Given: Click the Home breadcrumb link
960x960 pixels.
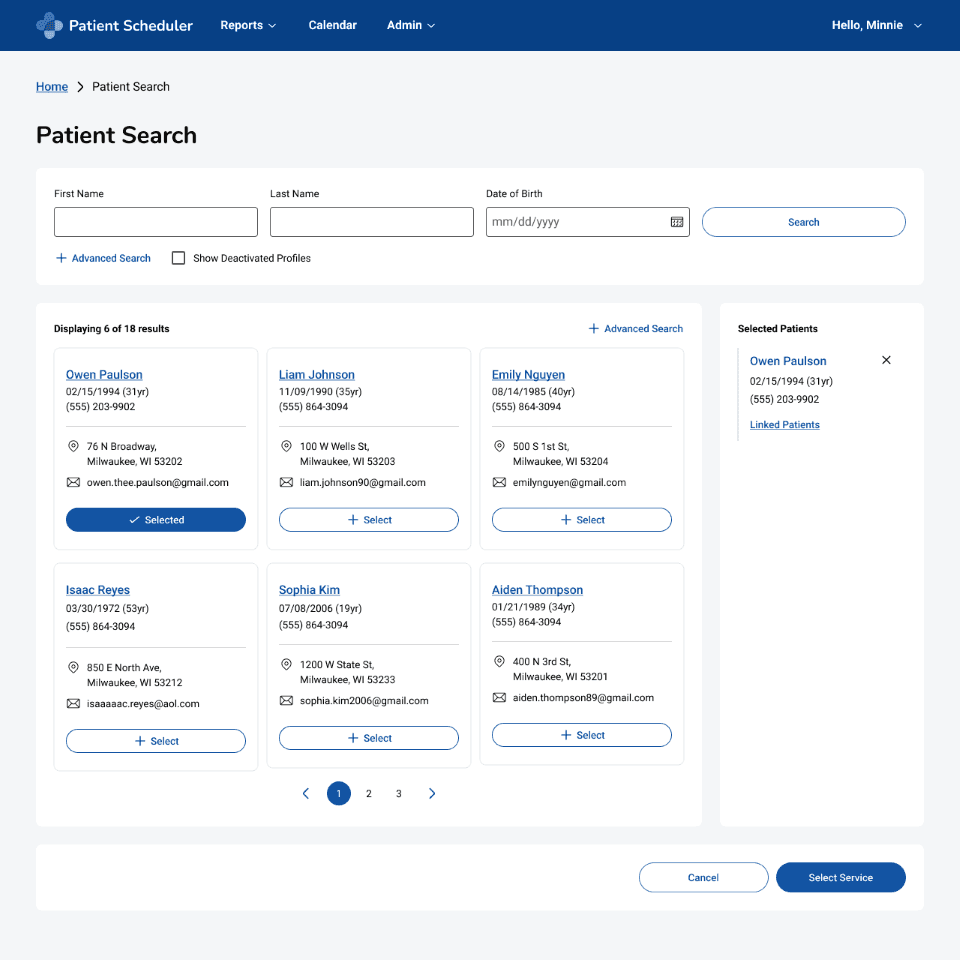Looking at the screenshot, I should (52, 87).
